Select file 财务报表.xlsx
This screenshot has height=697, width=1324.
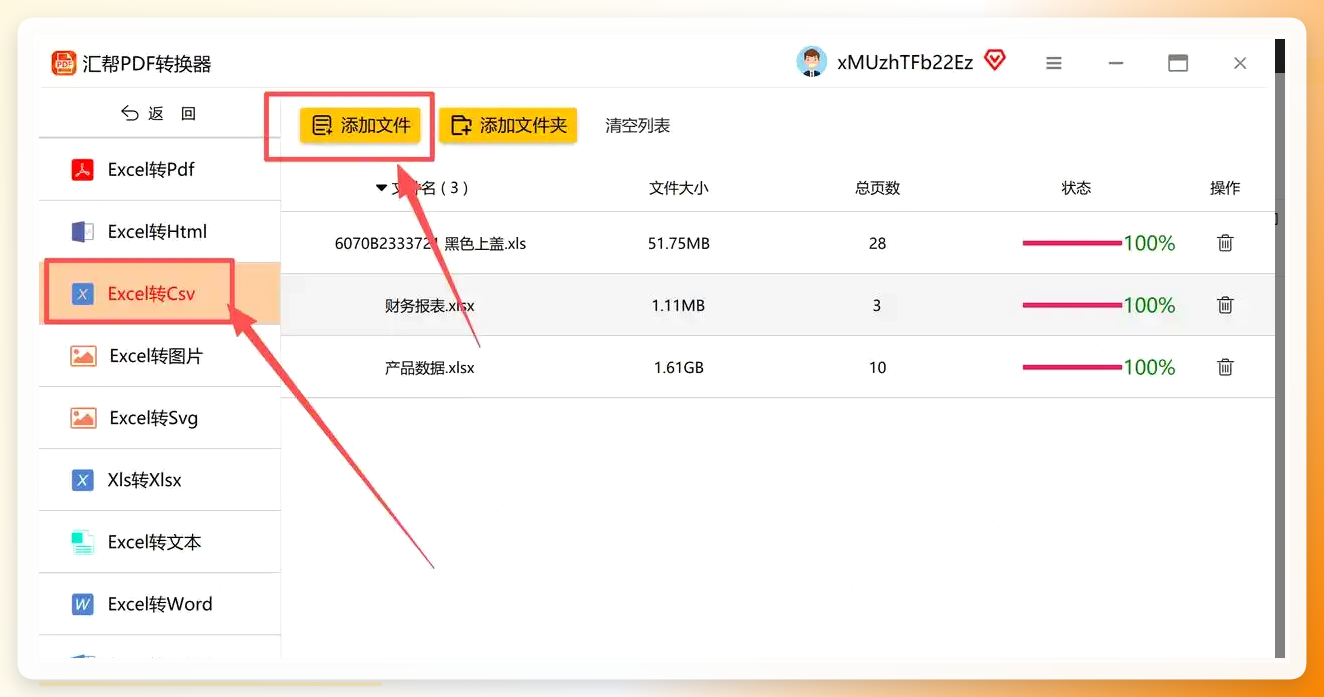(x=430, y=305)
